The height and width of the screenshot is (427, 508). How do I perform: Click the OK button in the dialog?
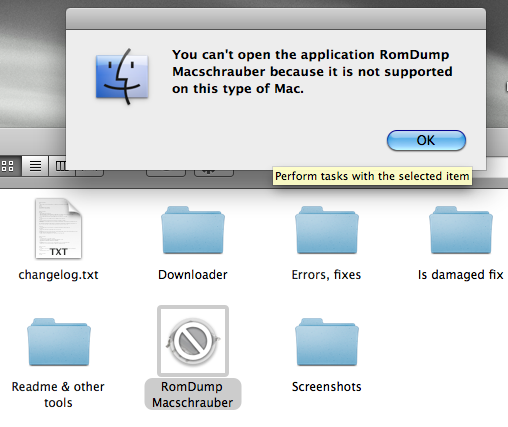(426, 140)
